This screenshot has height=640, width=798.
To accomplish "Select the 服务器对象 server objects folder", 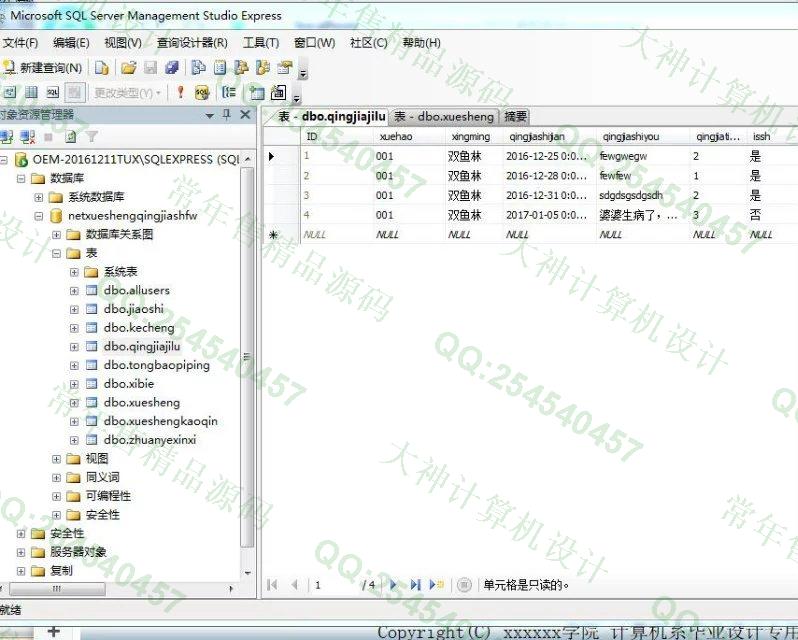I will click(78, 551).
